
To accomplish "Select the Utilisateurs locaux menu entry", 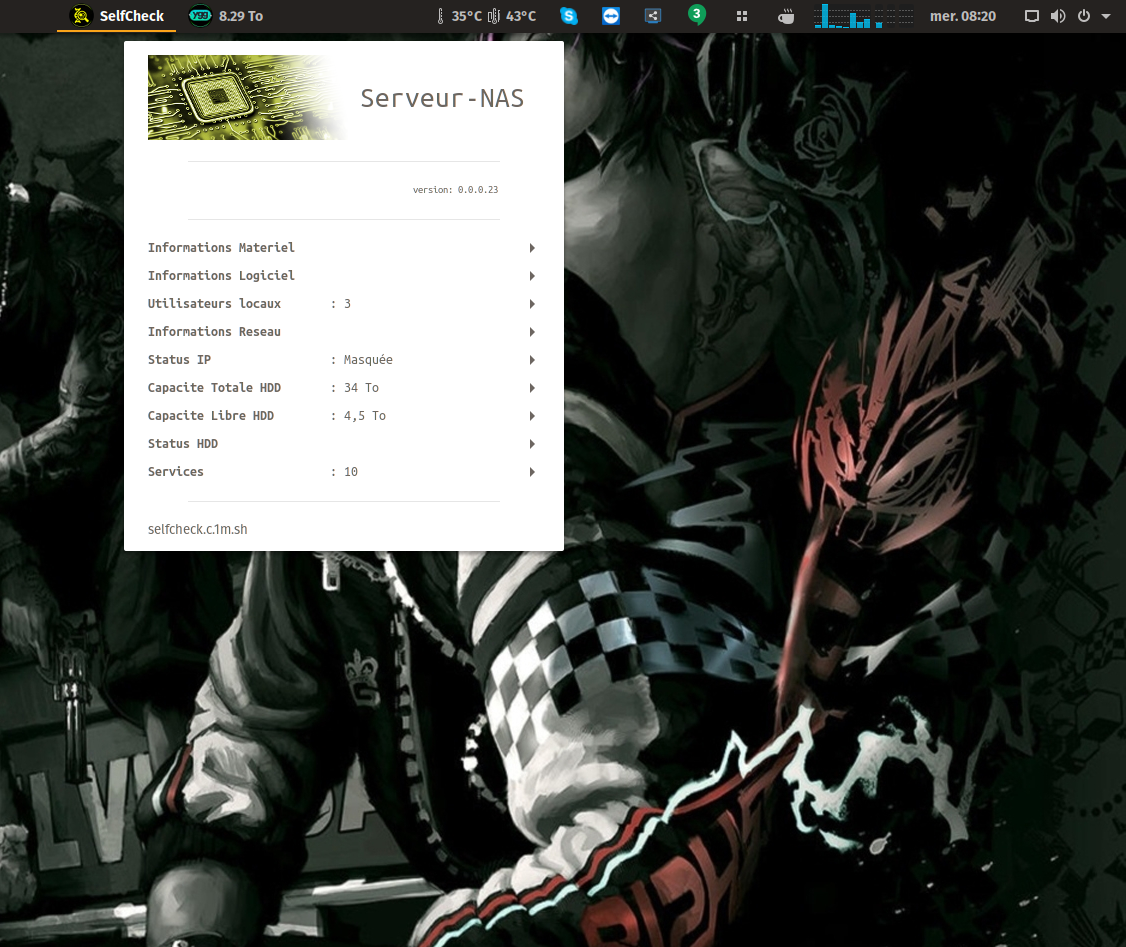I will [343, 304].
